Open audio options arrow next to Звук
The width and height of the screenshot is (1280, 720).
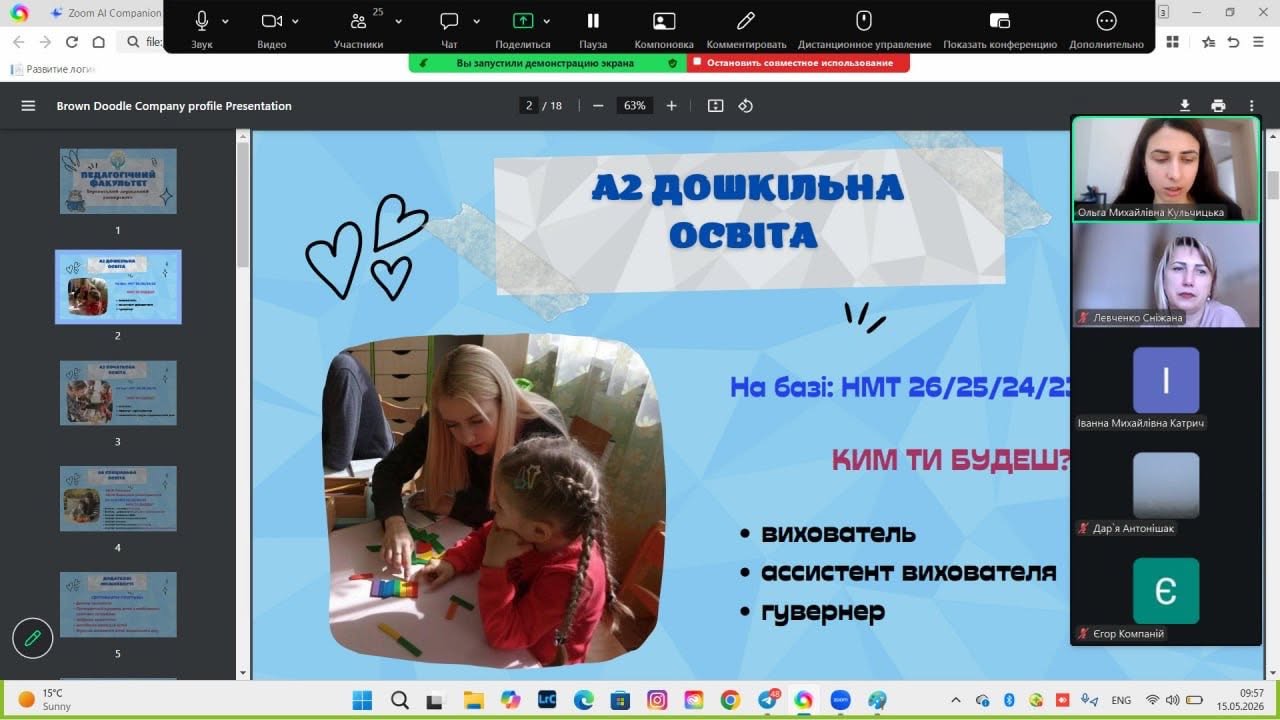[x=225, y=21]
